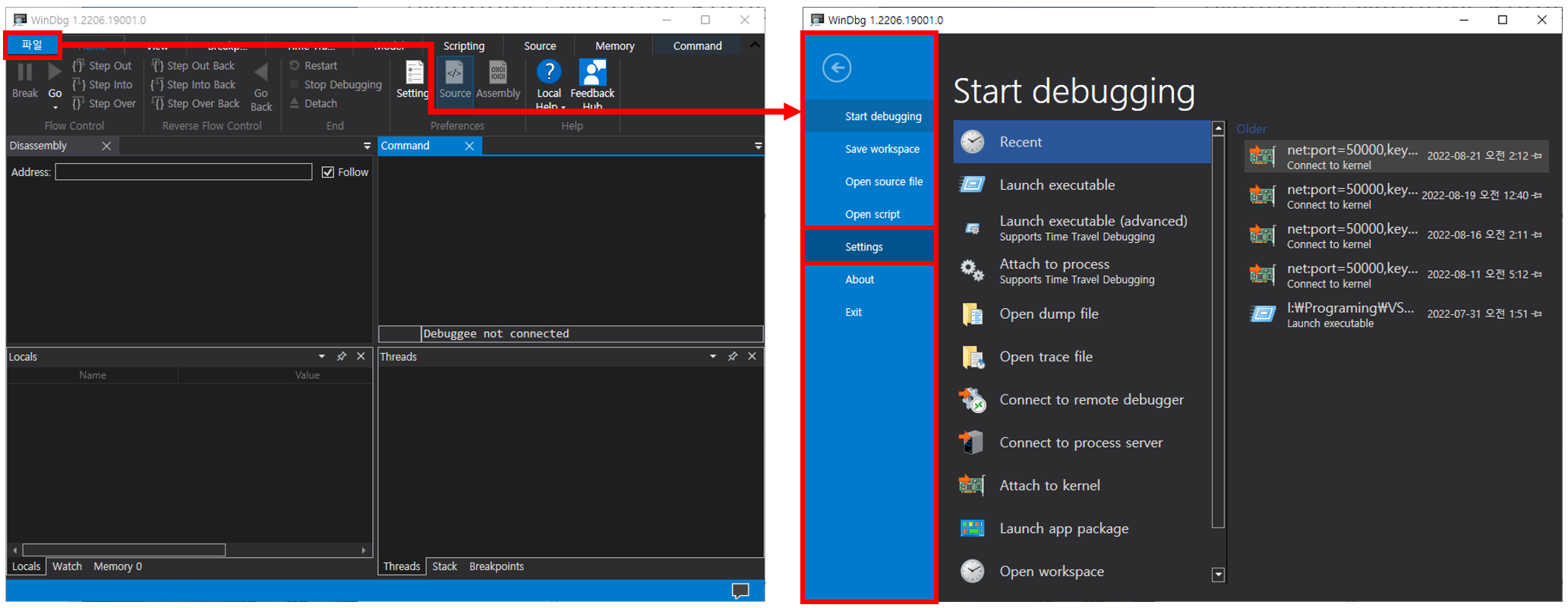Switch to the Scripting ribbon tab
The image size is (1568, 608).
click(464, 46)
